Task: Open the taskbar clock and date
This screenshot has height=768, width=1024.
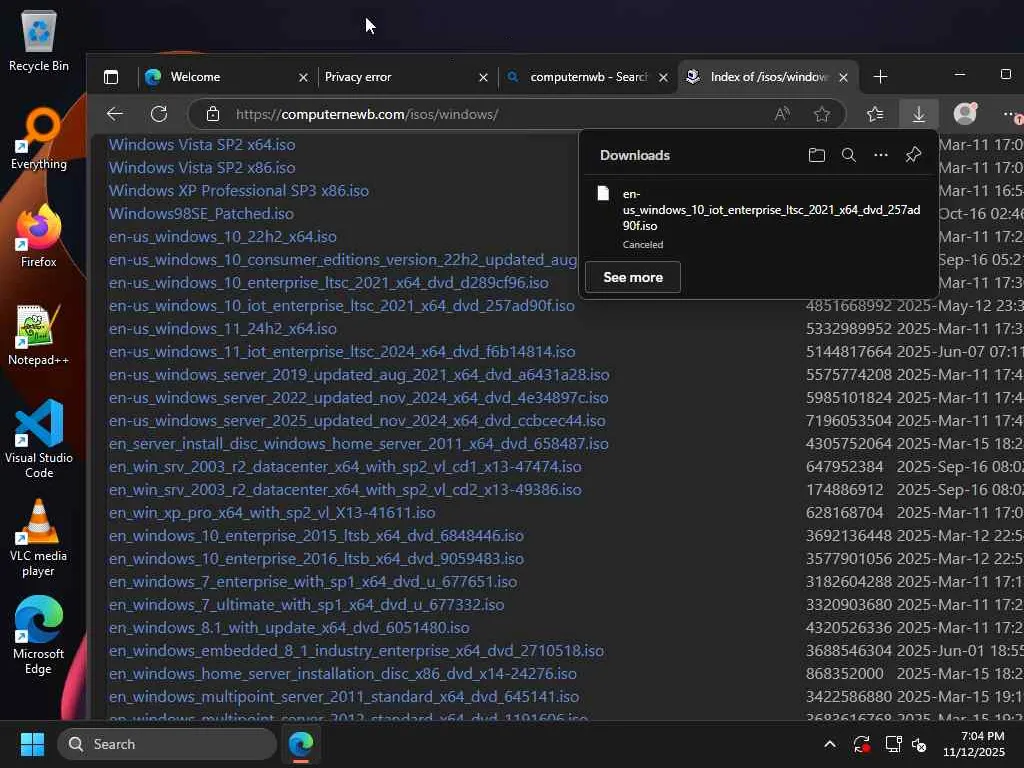Action: click(974, 744)
